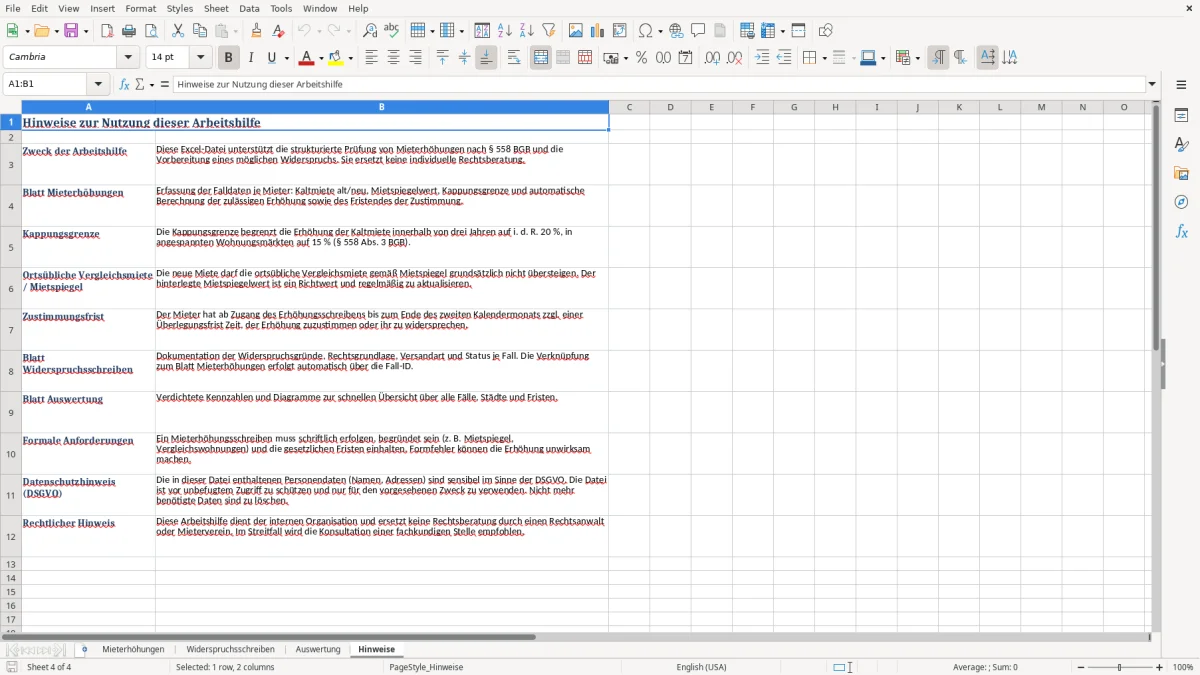The height and width of the screenshot is (675, 1200).
Task: Toggle AutoFilter funnel icon
Action: 549,31
